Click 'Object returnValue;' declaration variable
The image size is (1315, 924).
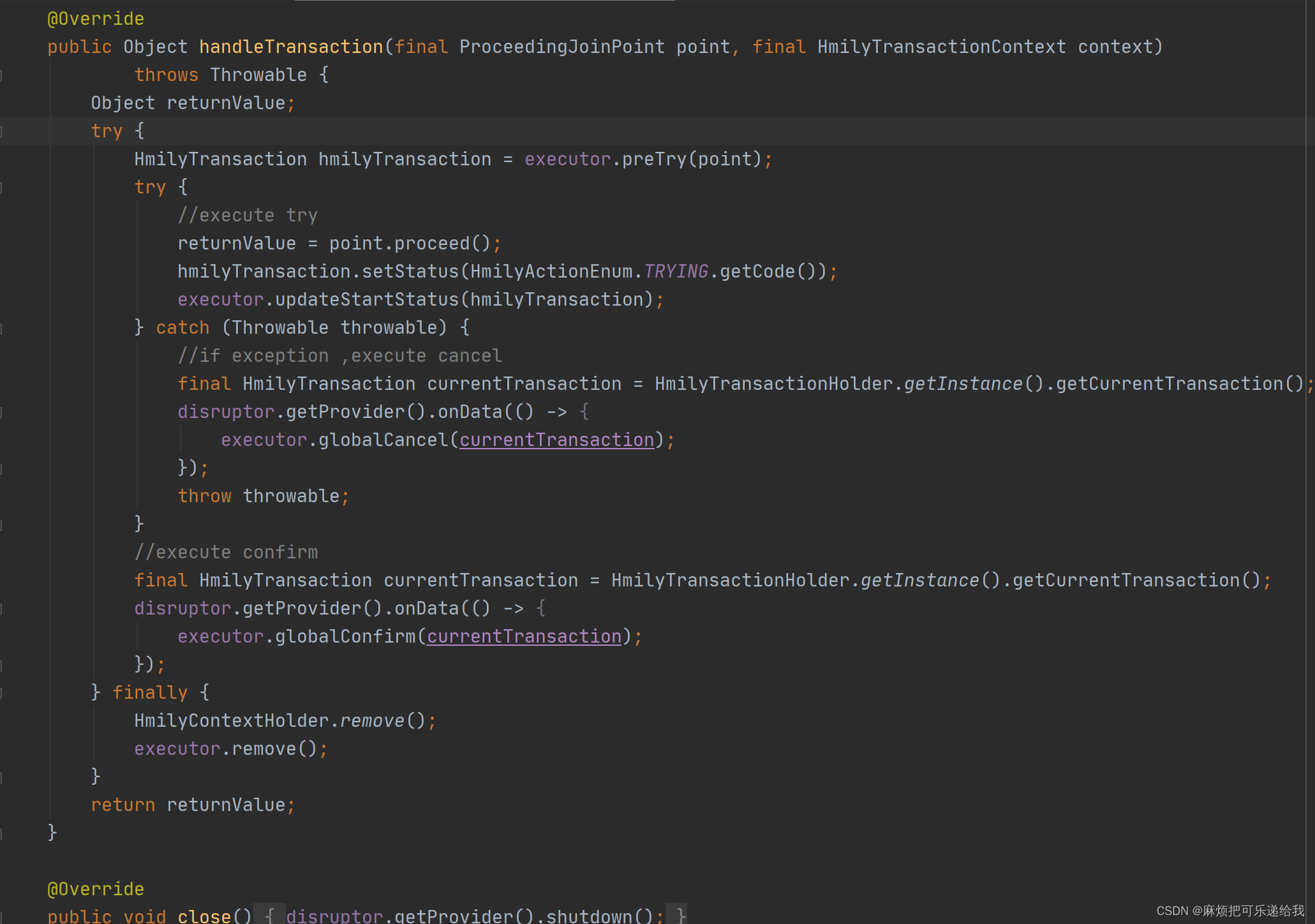(226, 103)
